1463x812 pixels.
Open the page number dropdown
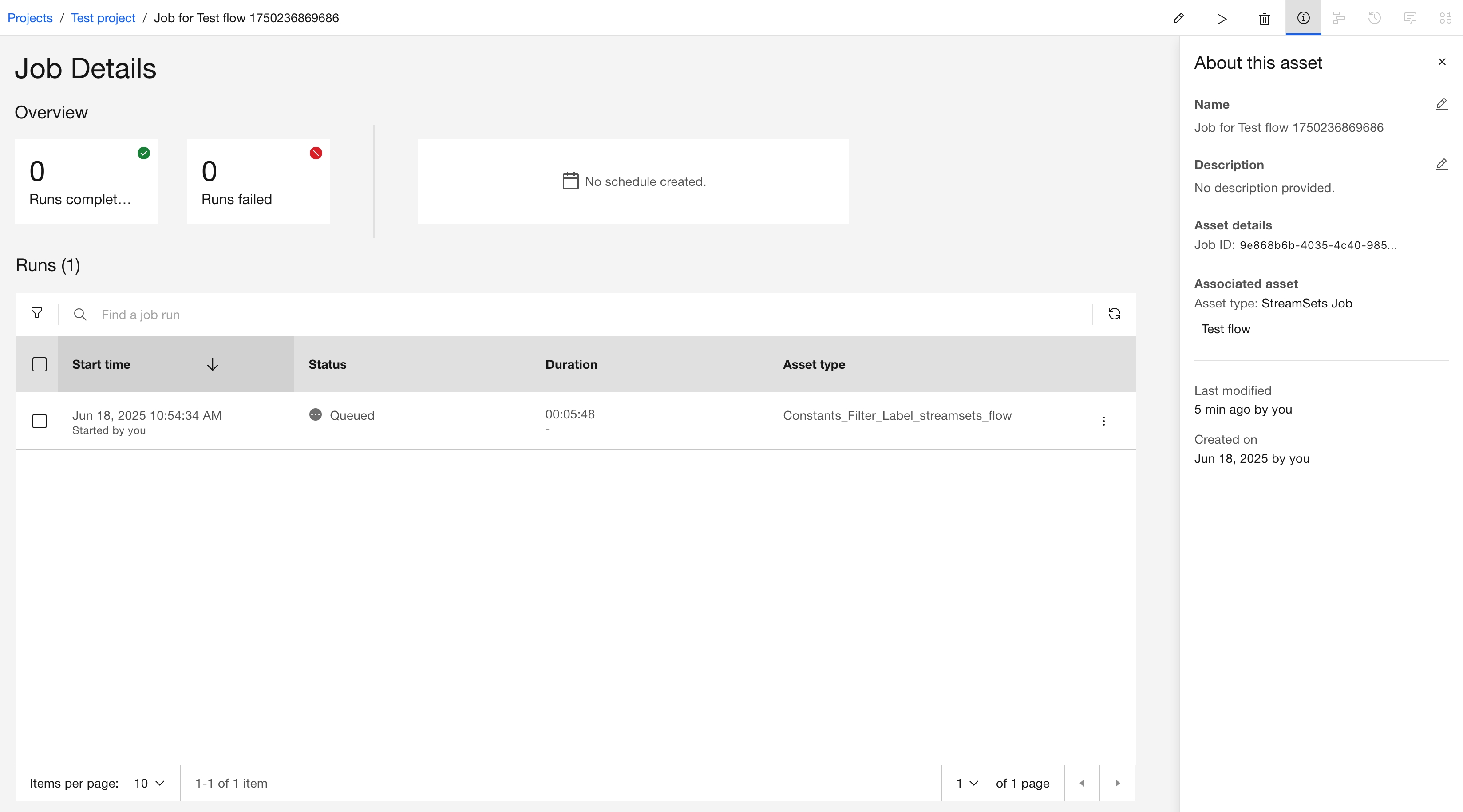[967, 783]
